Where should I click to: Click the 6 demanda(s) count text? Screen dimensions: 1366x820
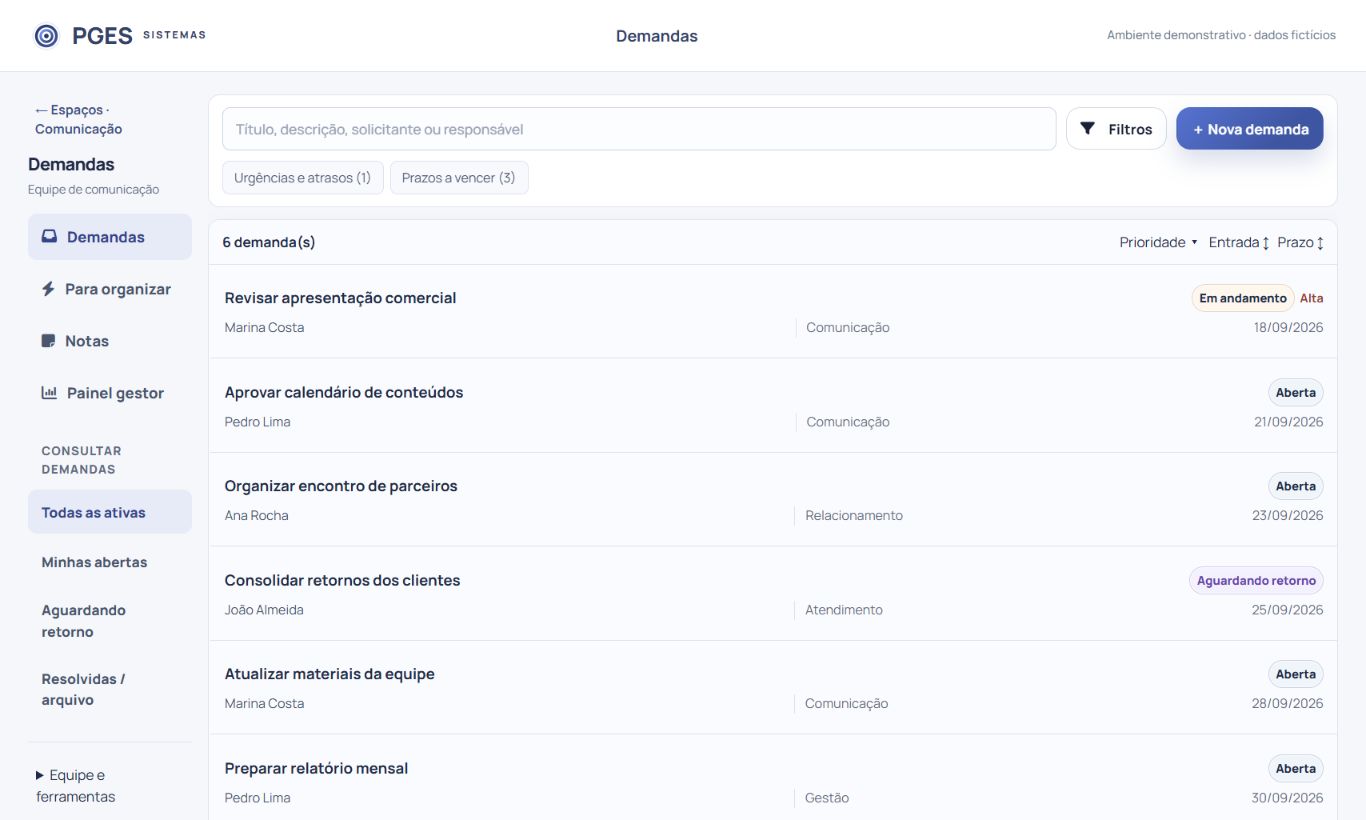[x=269, y=242]
